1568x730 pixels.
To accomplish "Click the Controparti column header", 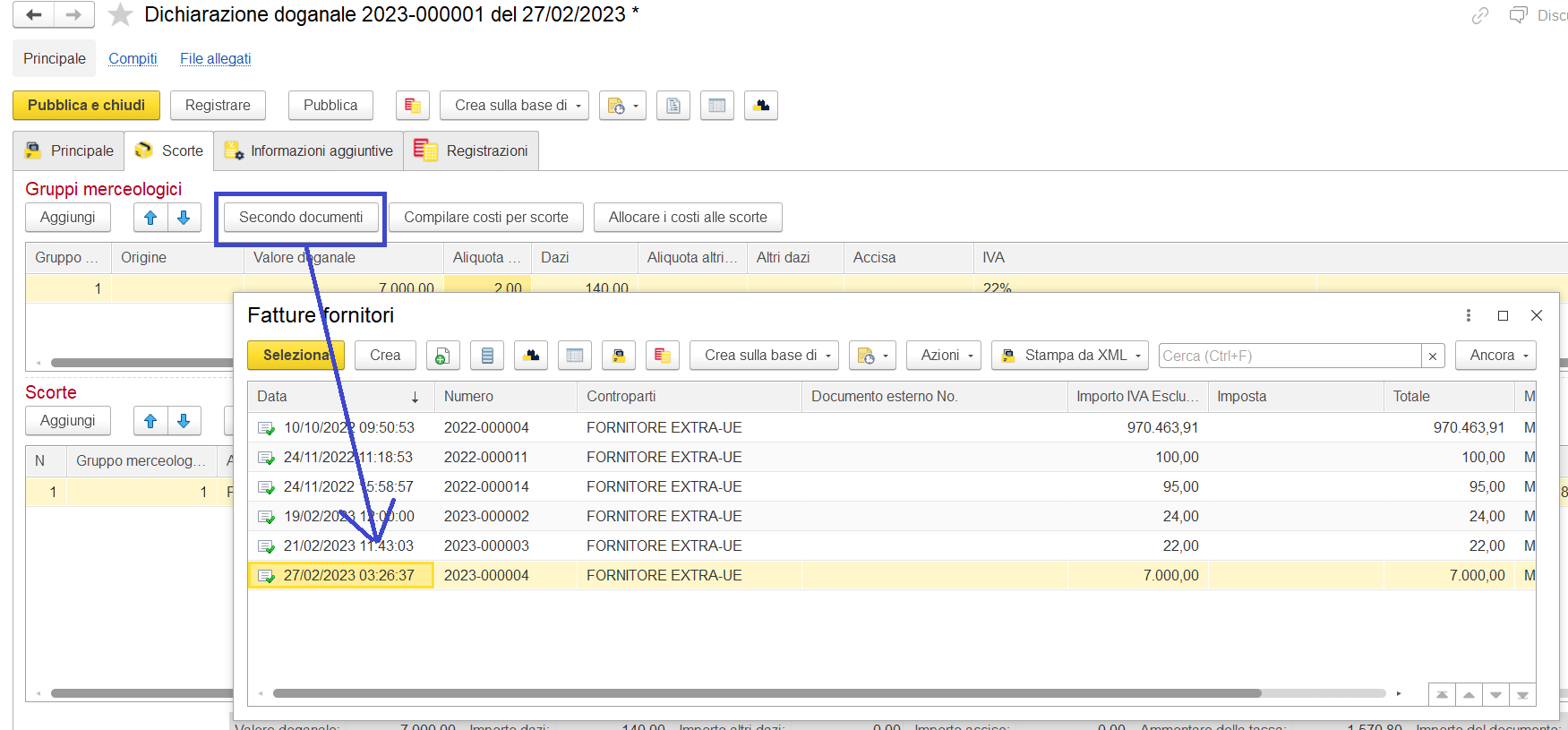I will click(x=689, y=396).
